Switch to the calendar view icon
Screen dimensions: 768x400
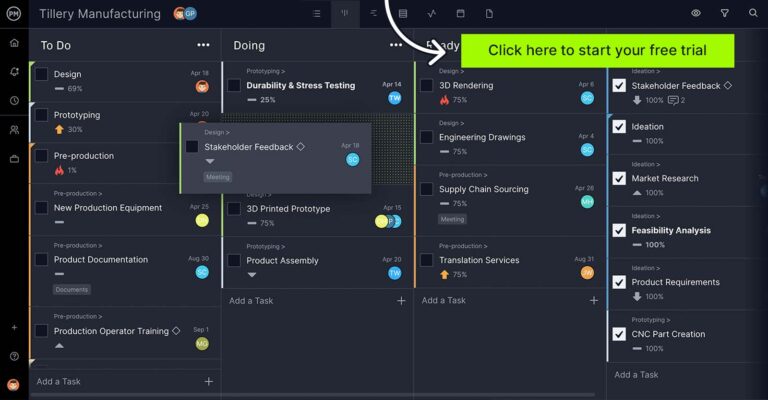tap(461, 14)
